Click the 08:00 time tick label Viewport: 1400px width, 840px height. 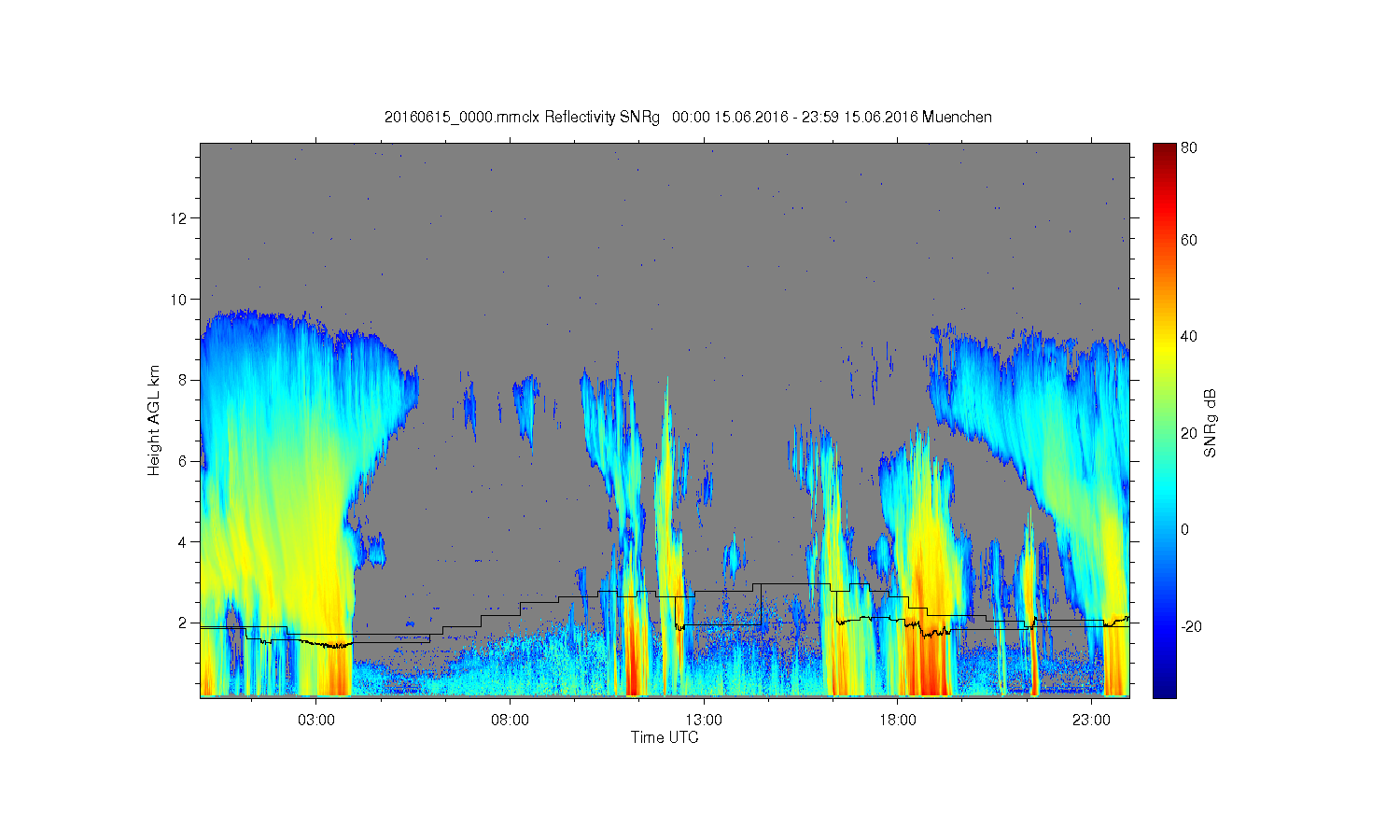[511, 721]
